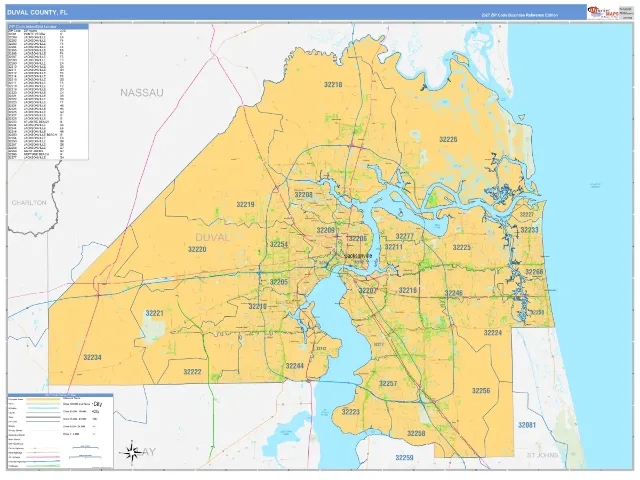
Task: Click the "DUVAL COUNTY, FL" title
Action: [38, 12]
